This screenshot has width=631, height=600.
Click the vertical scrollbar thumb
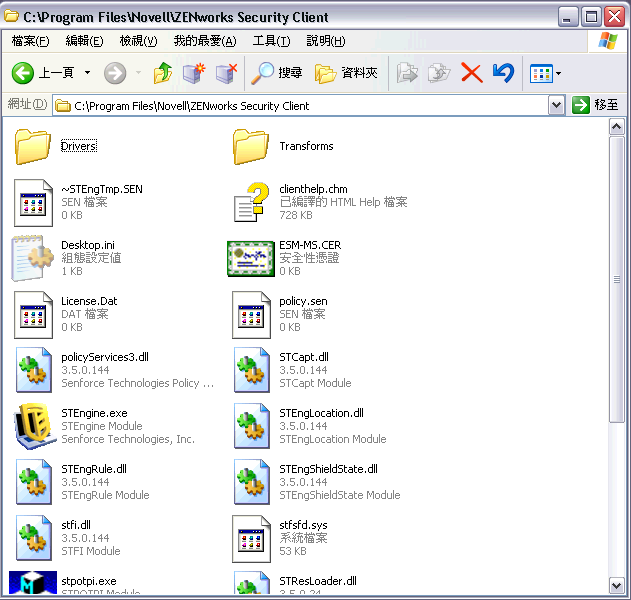pos(617,279)
